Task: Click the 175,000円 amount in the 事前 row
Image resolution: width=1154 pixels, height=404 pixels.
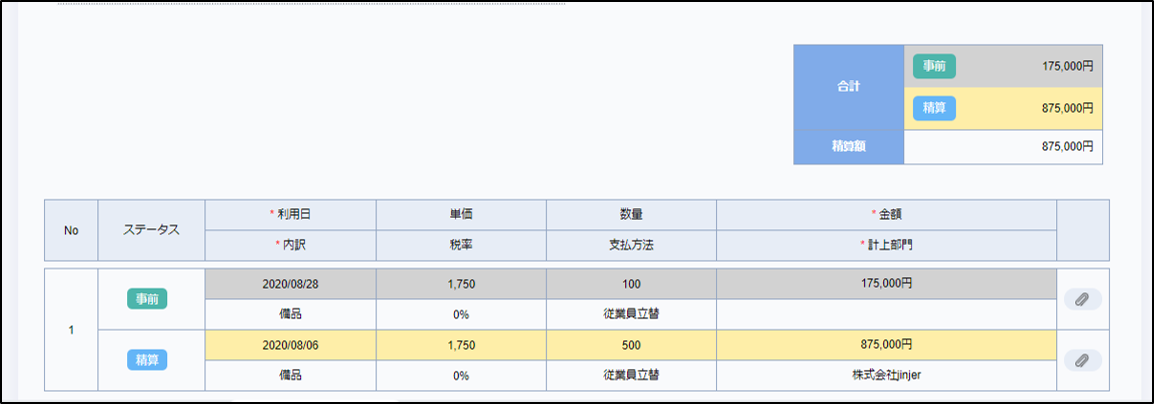Action: (886, 284)
